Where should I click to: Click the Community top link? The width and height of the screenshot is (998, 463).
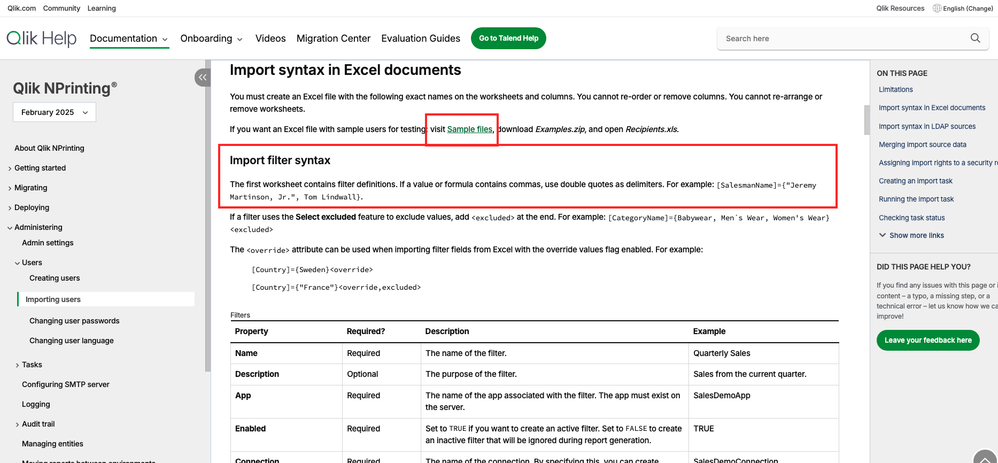pyautogui.click(x=62, y=8)
